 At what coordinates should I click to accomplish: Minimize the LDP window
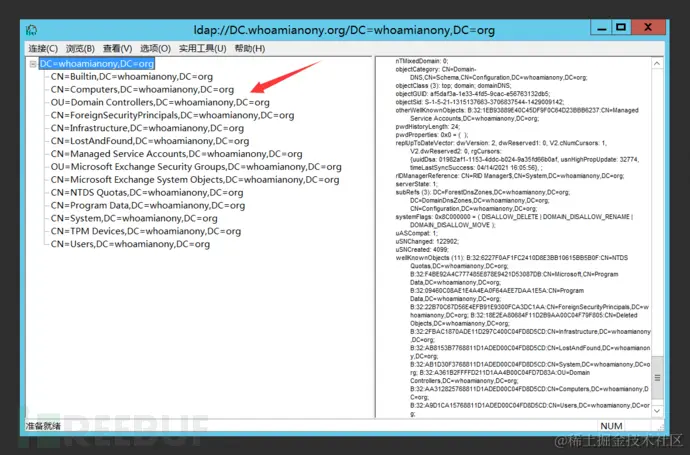601,28
